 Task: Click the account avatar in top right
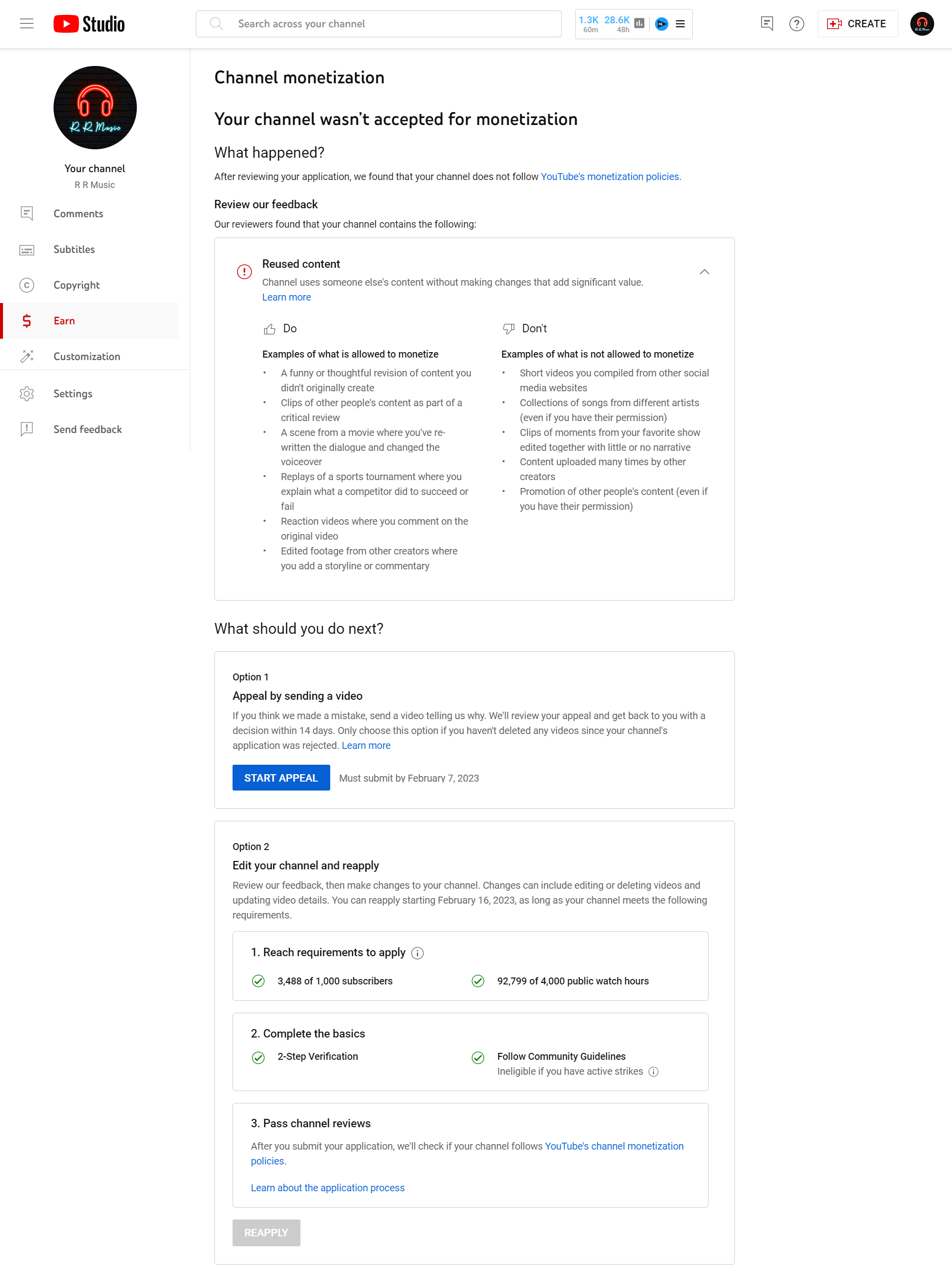[921, 24]
